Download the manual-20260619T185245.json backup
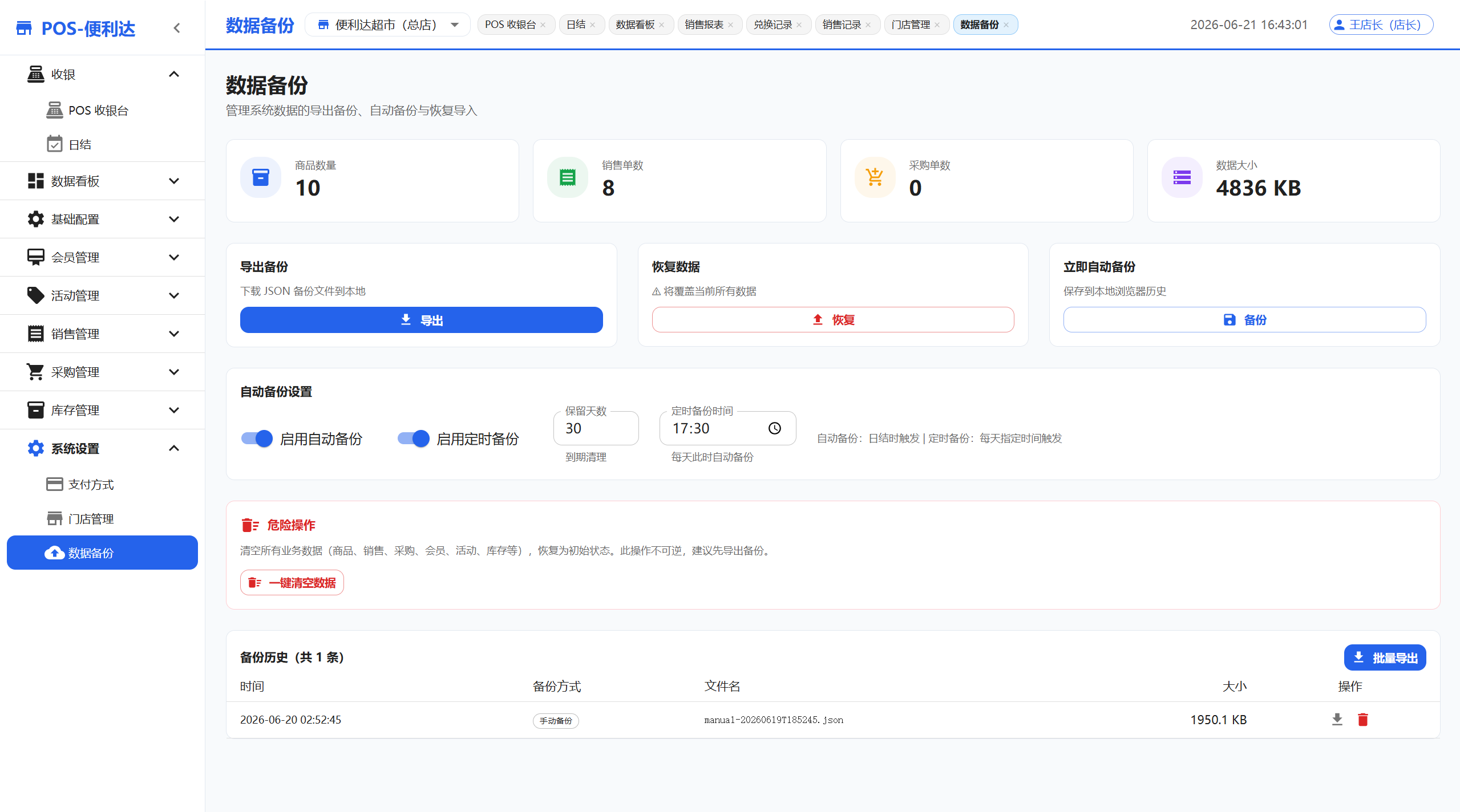Screen dimensions: 1460x812 (1337, 720)
